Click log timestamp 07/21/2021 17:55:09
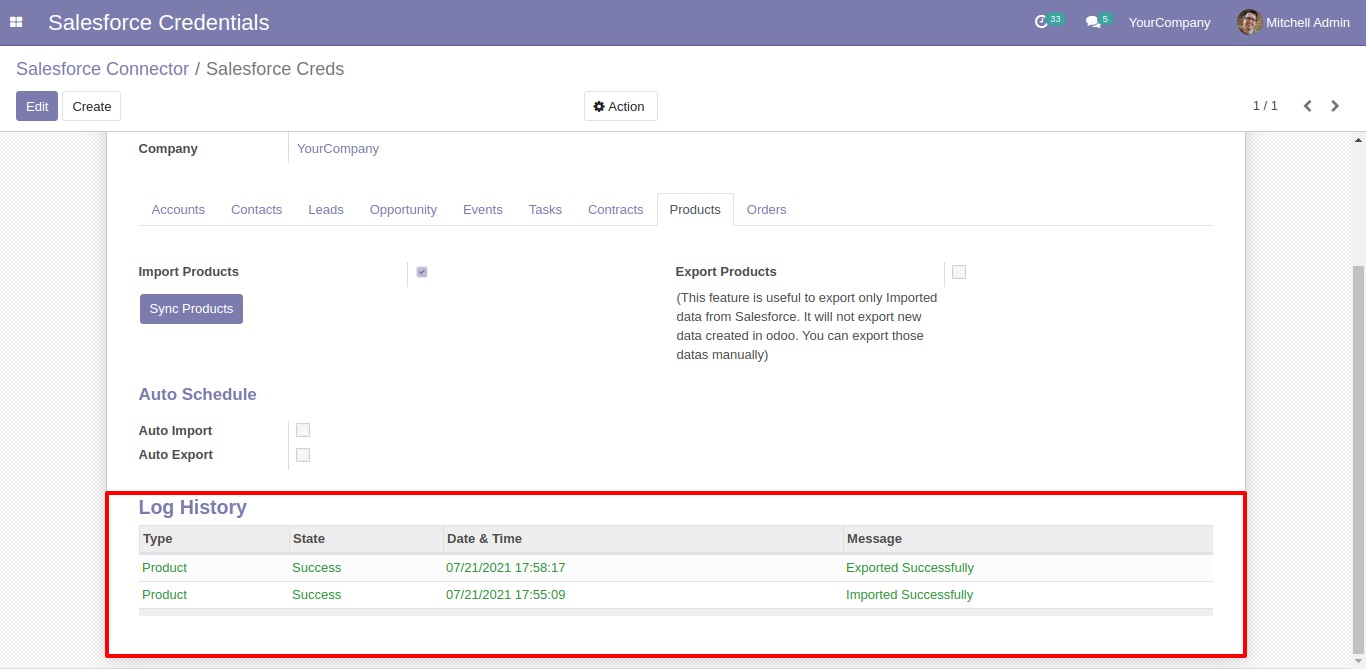The height and width of the screenshot is (669, 1366). click(x=506, y=595)
